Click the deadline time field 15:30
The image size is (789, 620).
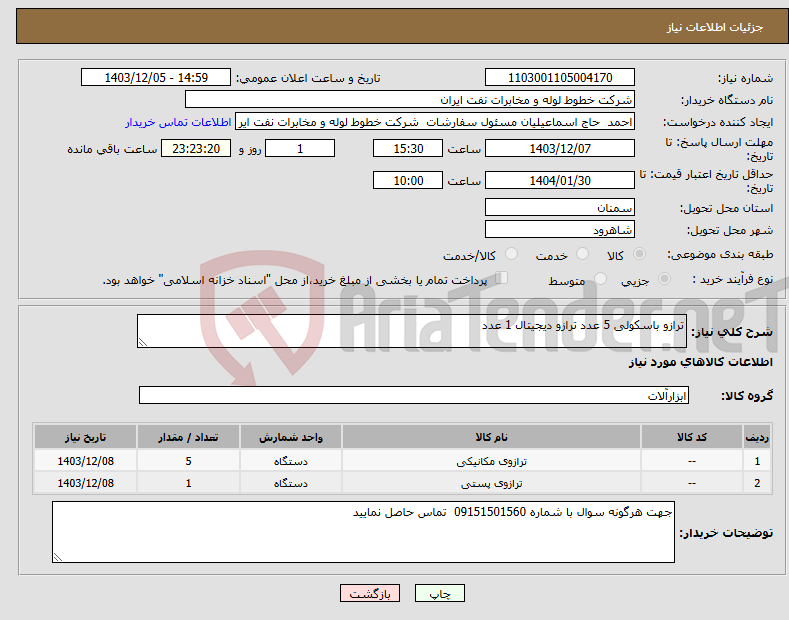tap(408, 148)
